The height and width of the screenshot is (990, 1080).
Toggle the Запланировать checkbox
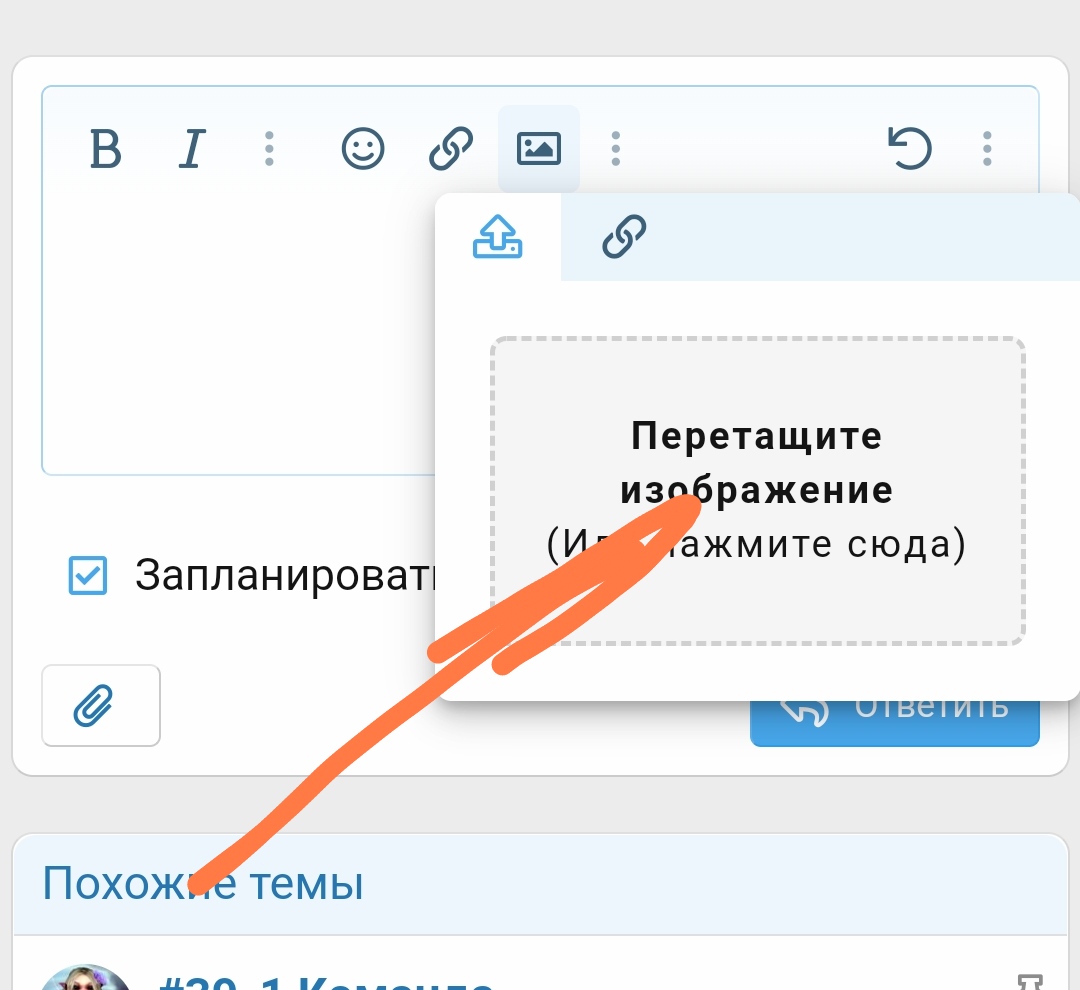click(x=88, y=575)
